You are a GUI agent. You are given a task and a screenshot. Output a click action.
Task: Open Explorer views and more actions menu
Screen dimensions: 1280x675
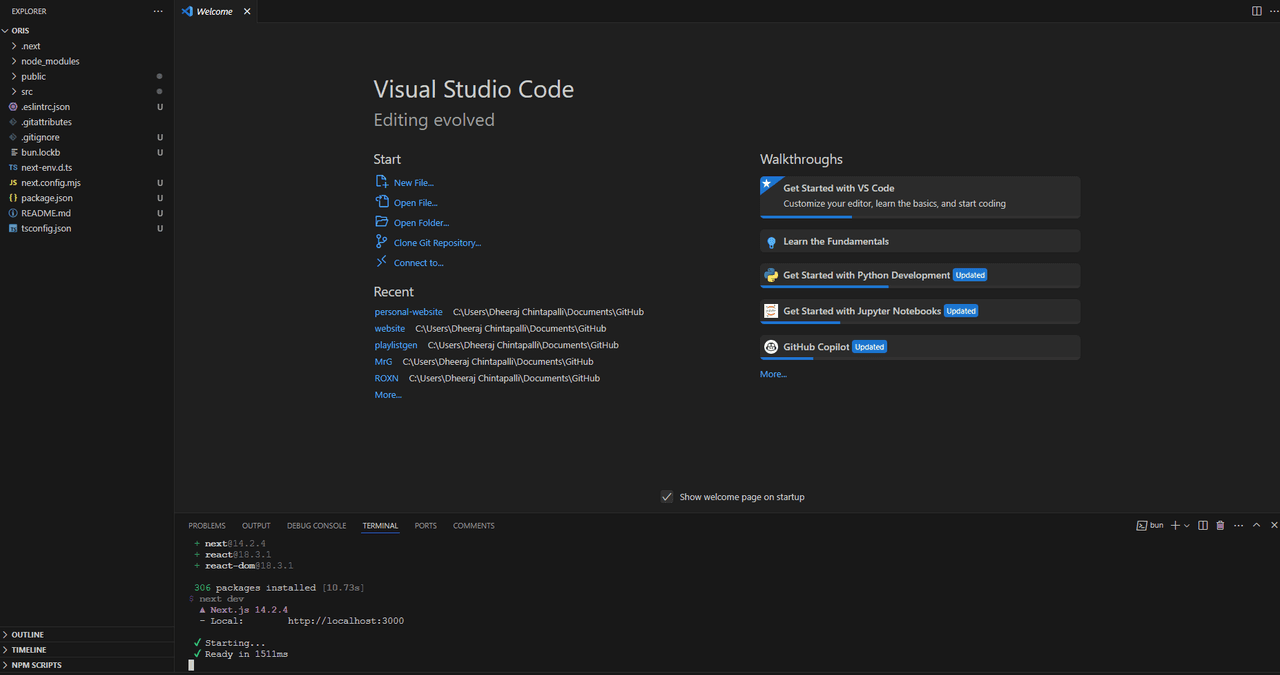(x=157, y=11)
